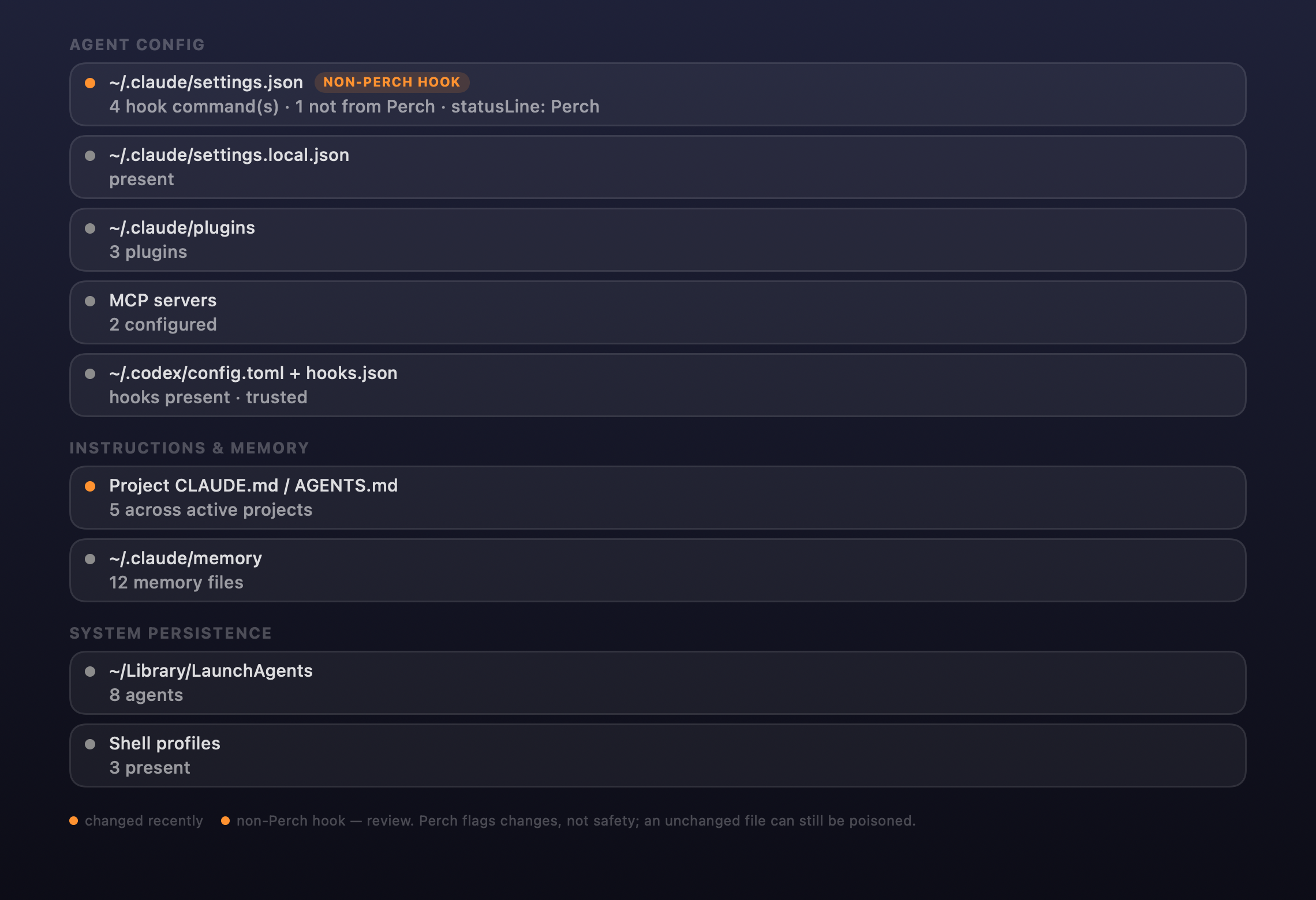The image size is (1316, 900).
Task: Click the gray dot next to ~/.claude/settings.local.json
Action: click(90, 156)
